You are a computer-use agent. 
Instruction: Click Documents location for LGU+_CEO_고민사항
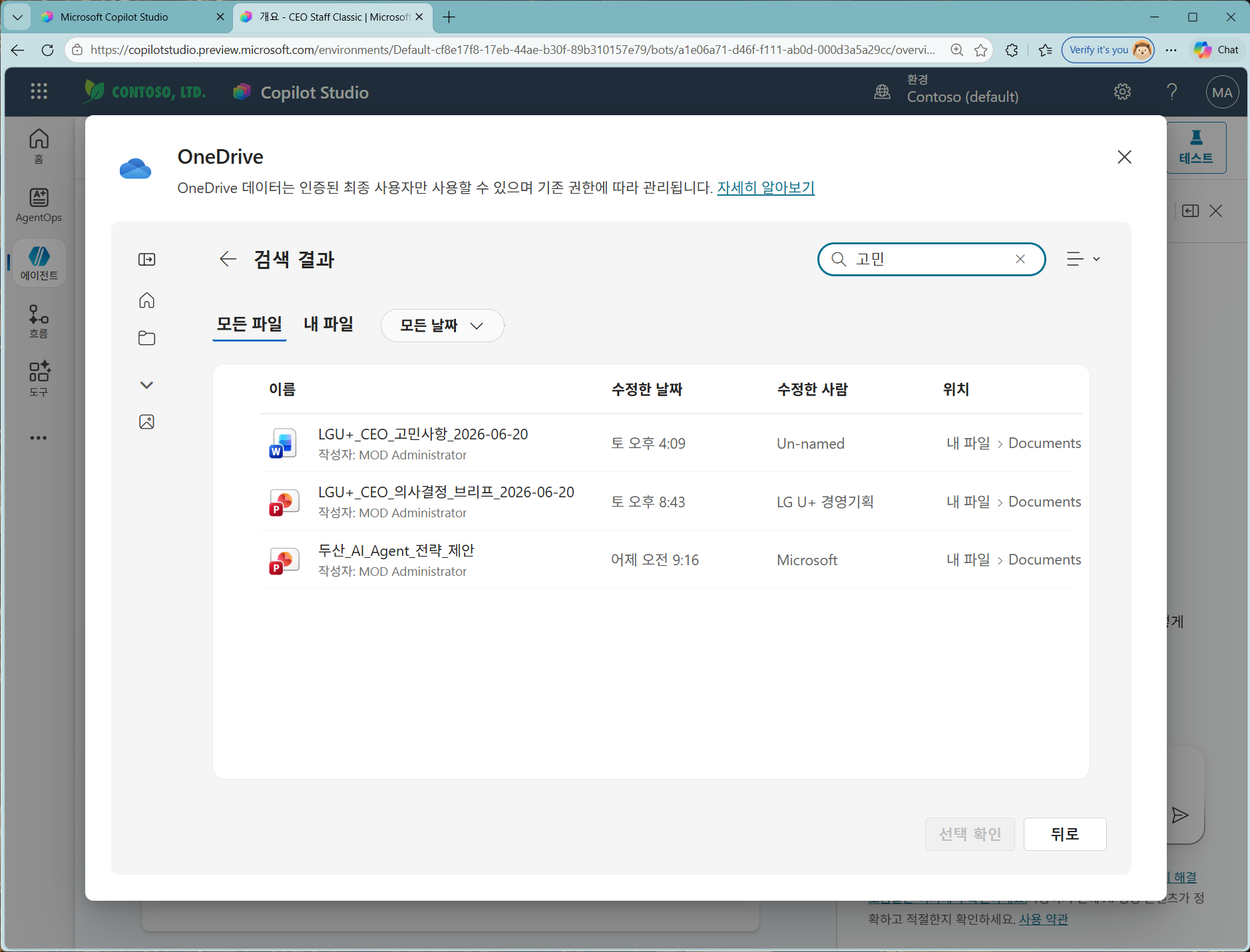tap(1045, 443)
